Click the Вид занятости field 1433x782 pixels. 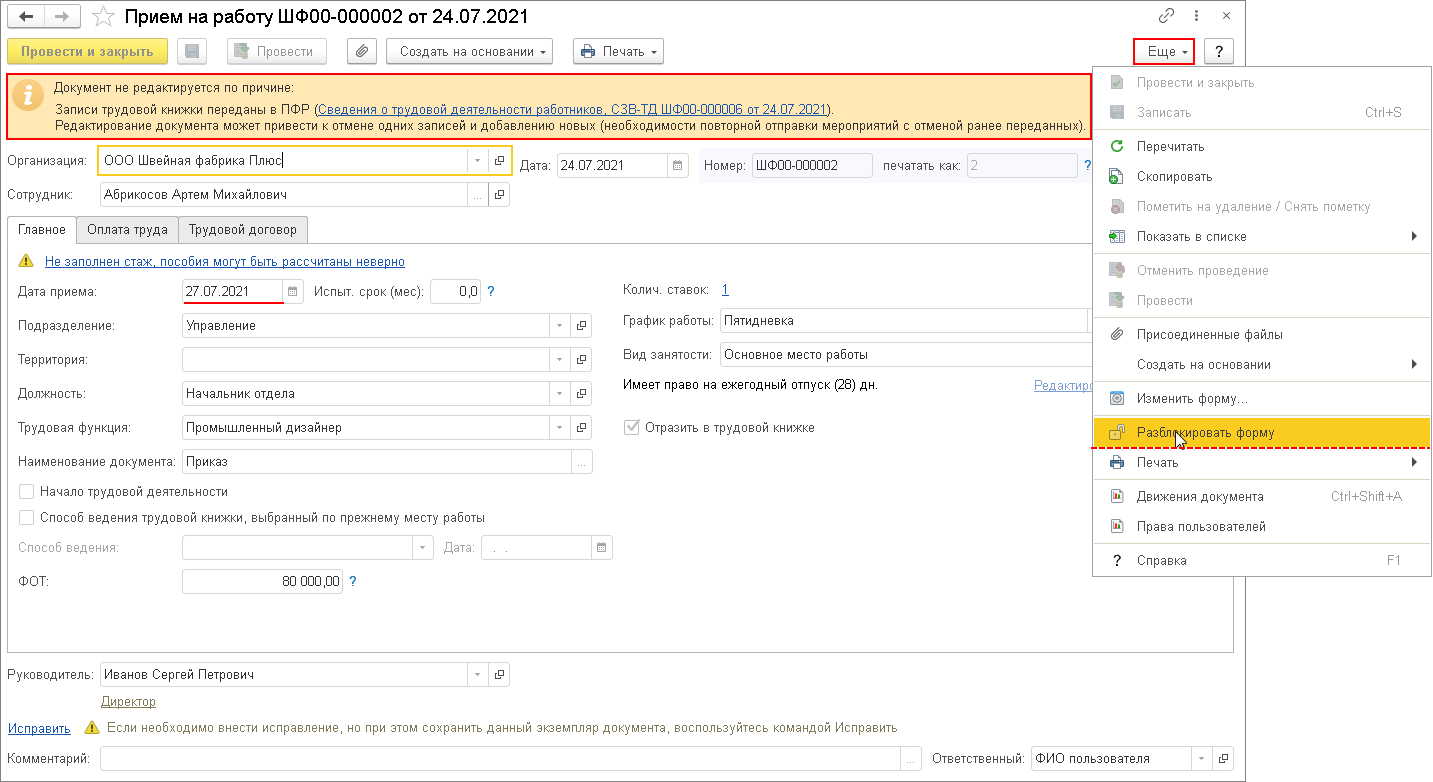tap(908, 355)
